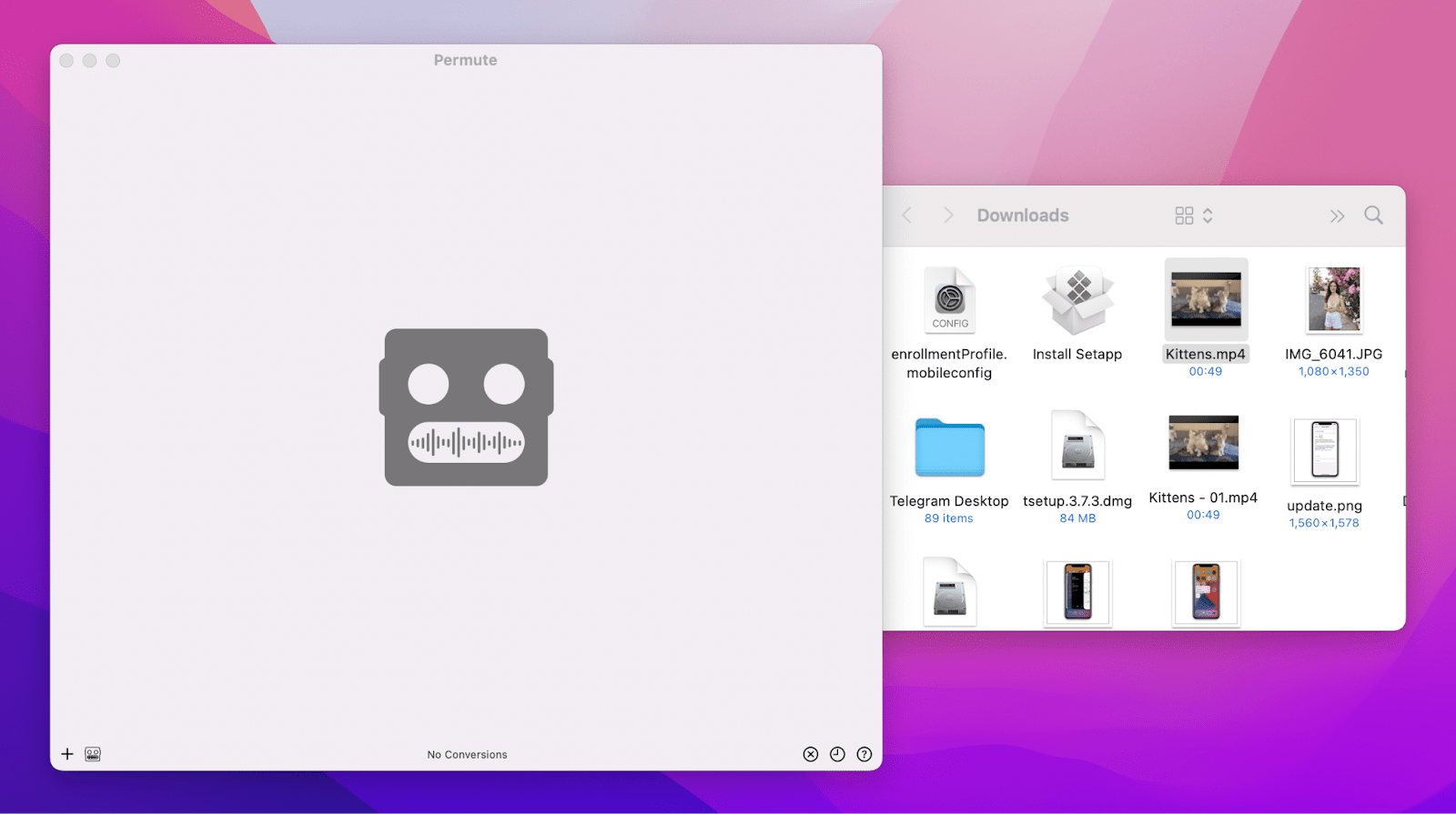Open search in the Finder window
Screen dimensions: 1456x814
coord(1374,216)
